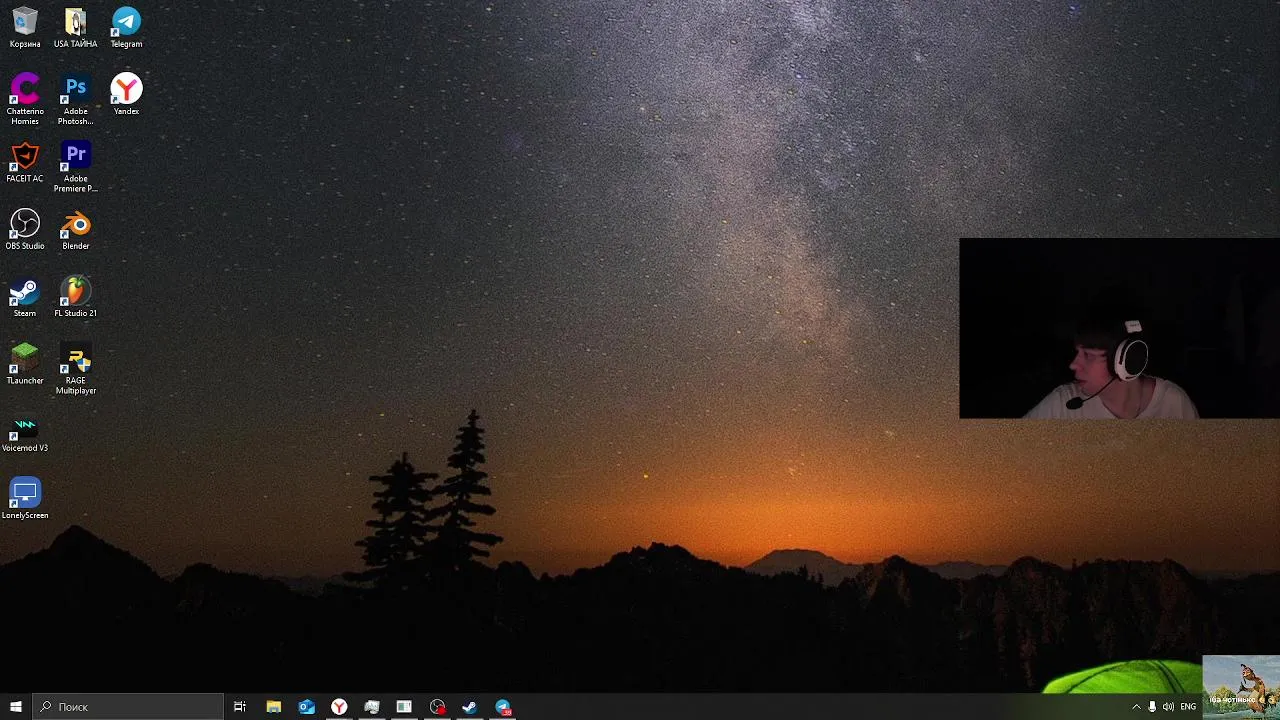
Task: Switch to Outlook on the taskbar
Action: [x=306, y=707]
